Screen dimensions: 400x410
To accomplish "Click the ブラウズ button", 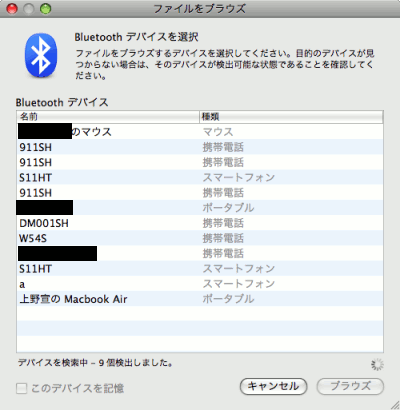I will (350, 386).
